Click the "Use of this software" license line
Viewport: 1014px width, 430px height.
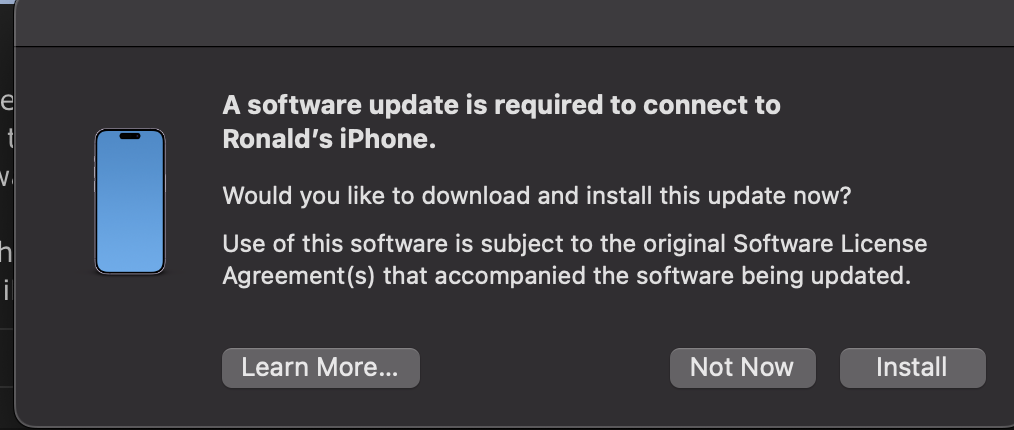560,243
